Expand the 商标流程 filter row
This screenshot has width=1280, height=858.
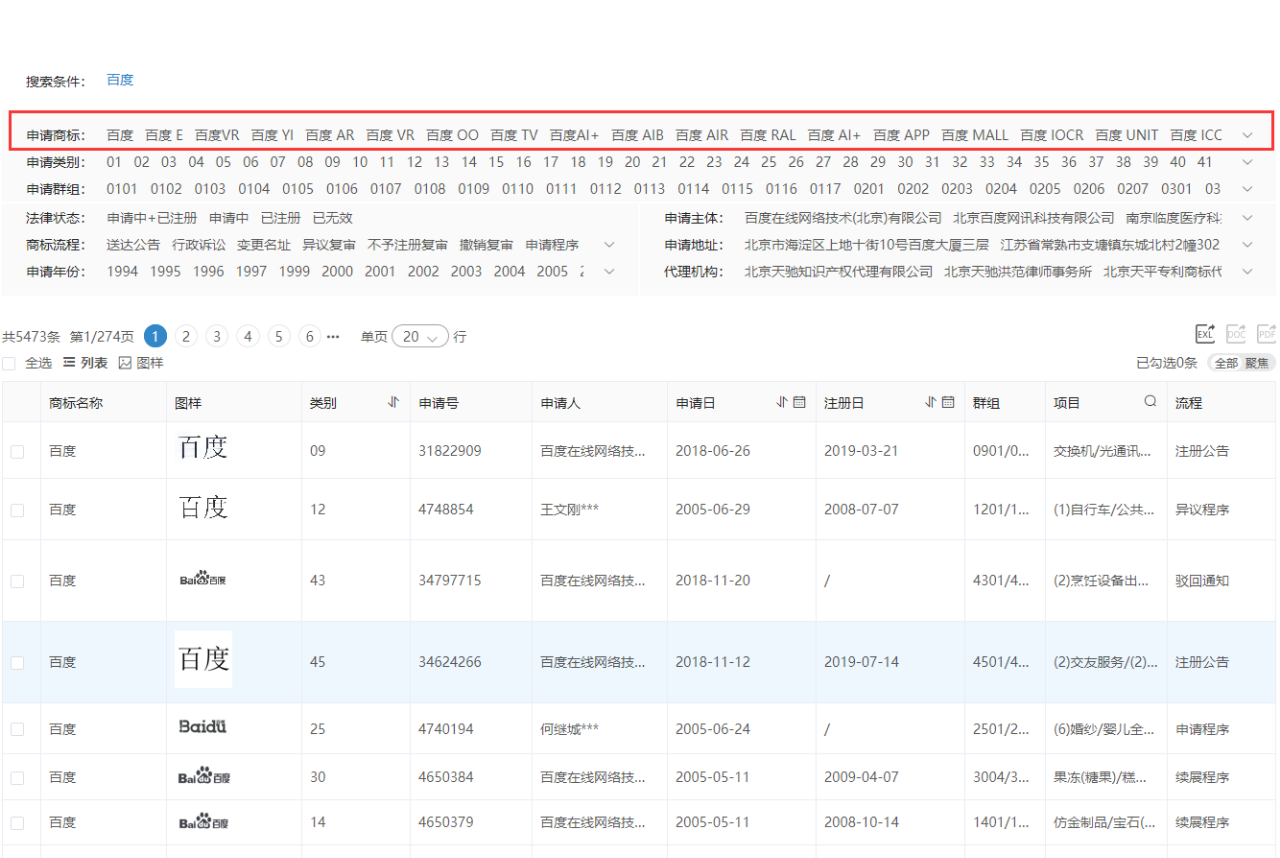click(609, 244)
